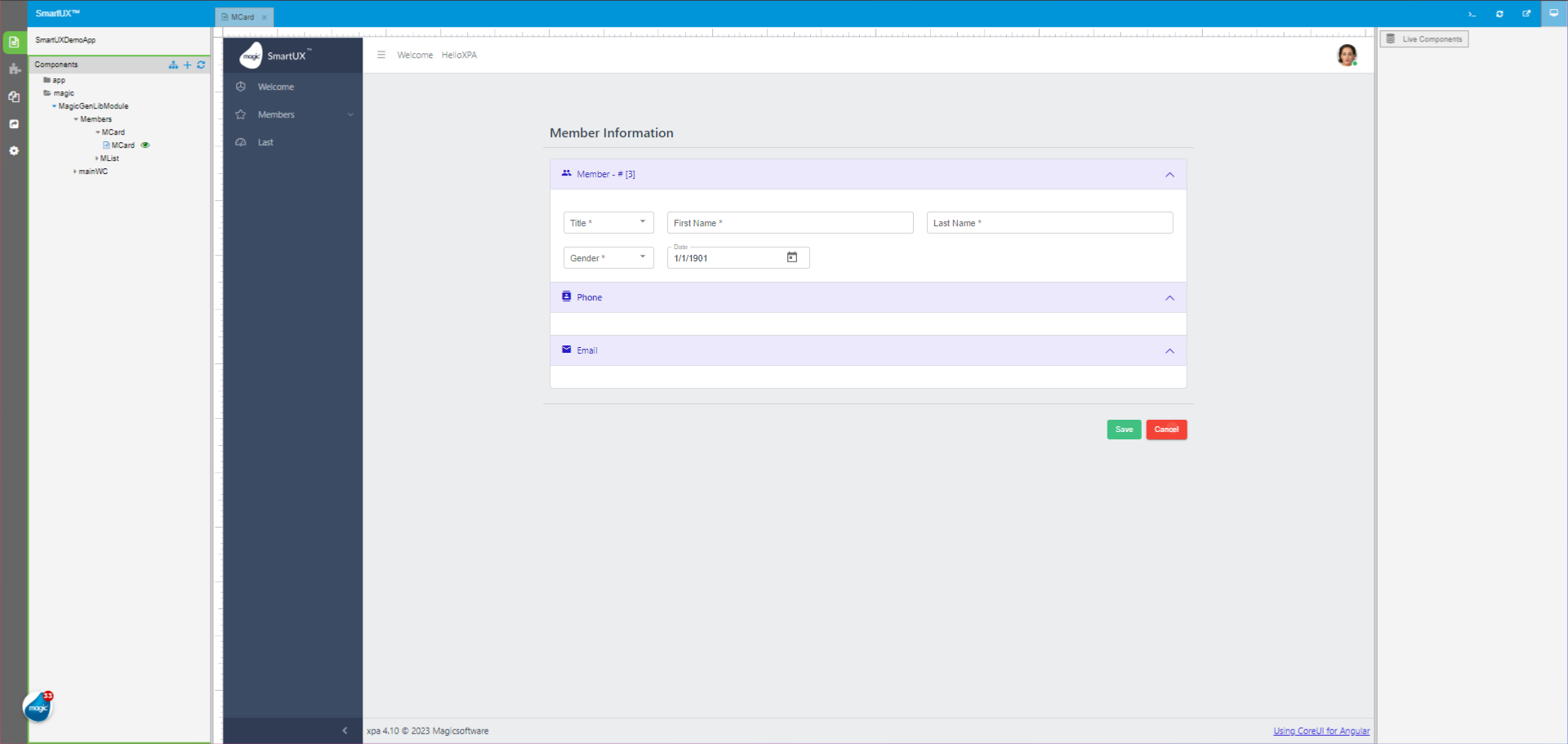Select Members in the preview sidebar menu

pos(278,114)
